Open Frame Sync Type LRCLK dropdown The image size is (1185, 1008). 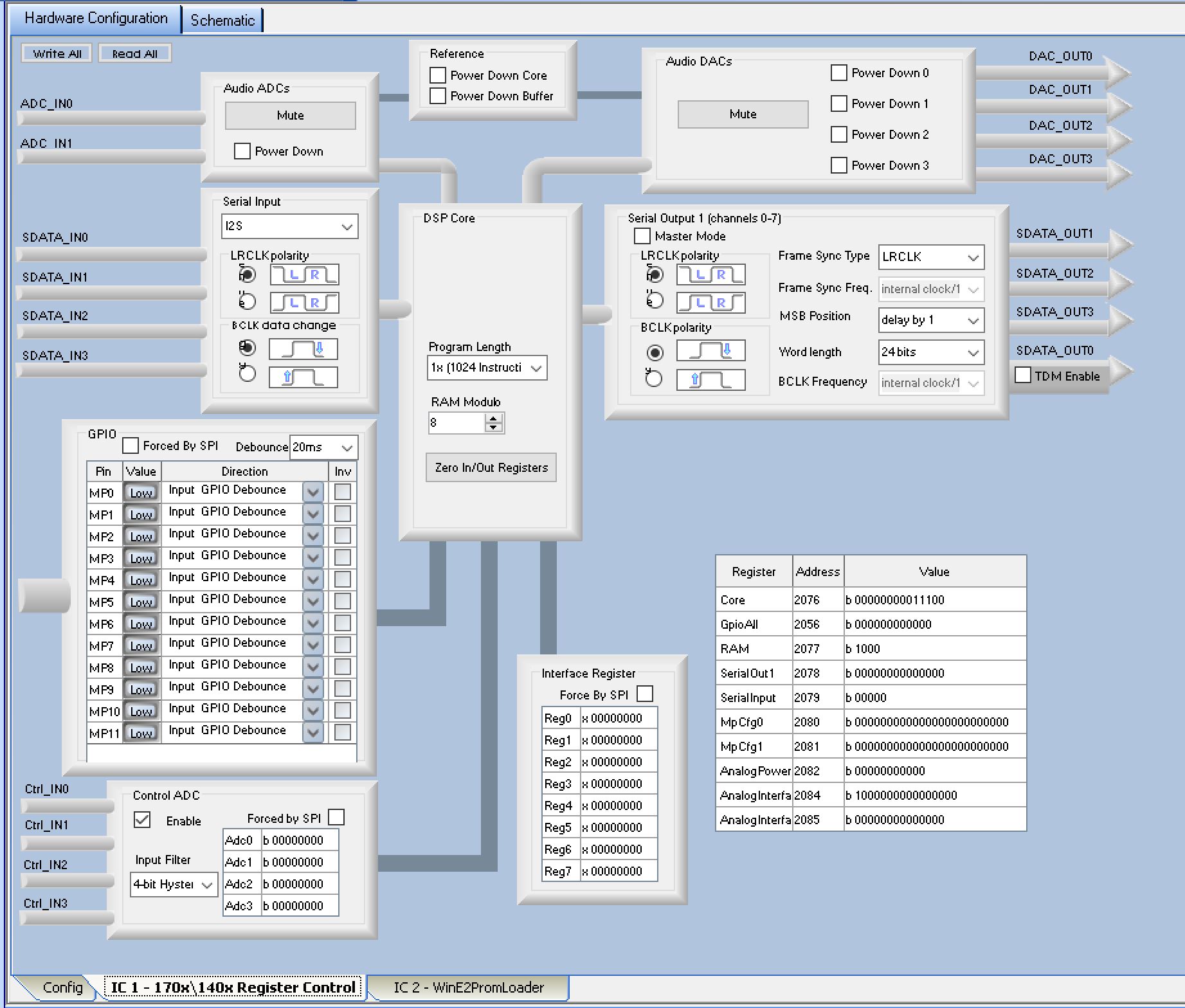click(931, 257)
